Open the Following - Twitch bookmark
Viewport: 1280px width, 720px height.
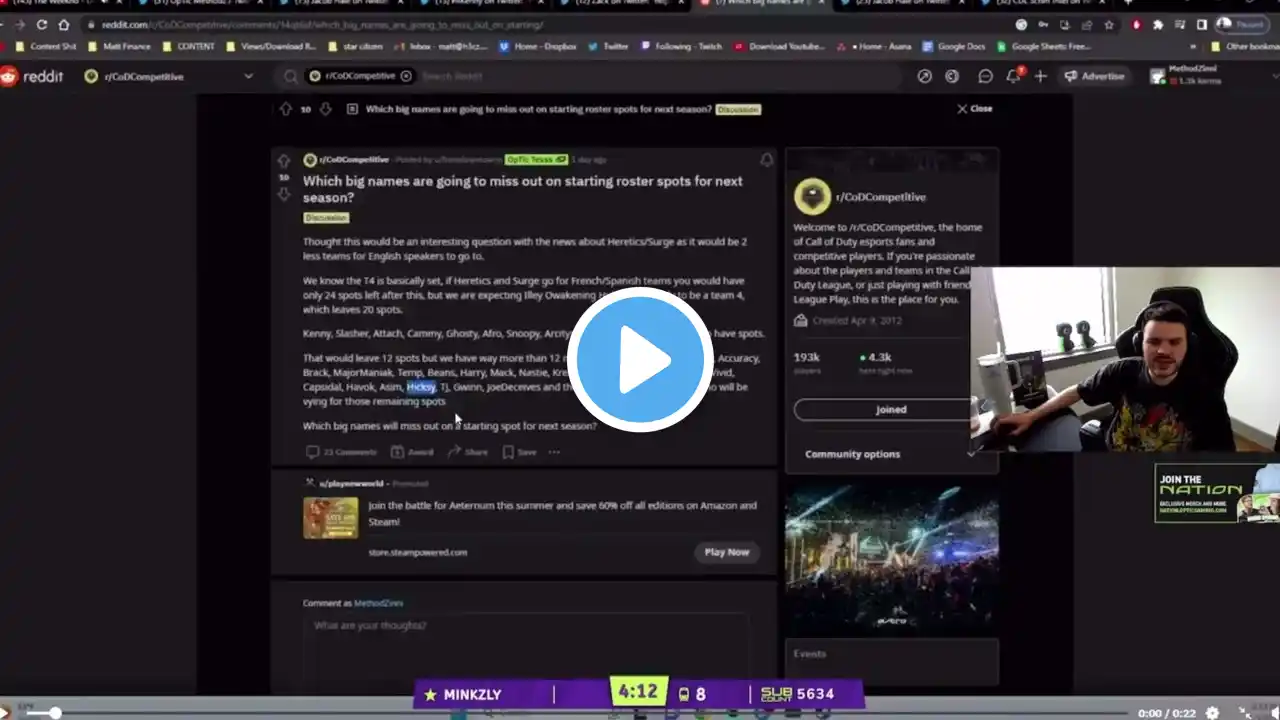pos(682,46)
